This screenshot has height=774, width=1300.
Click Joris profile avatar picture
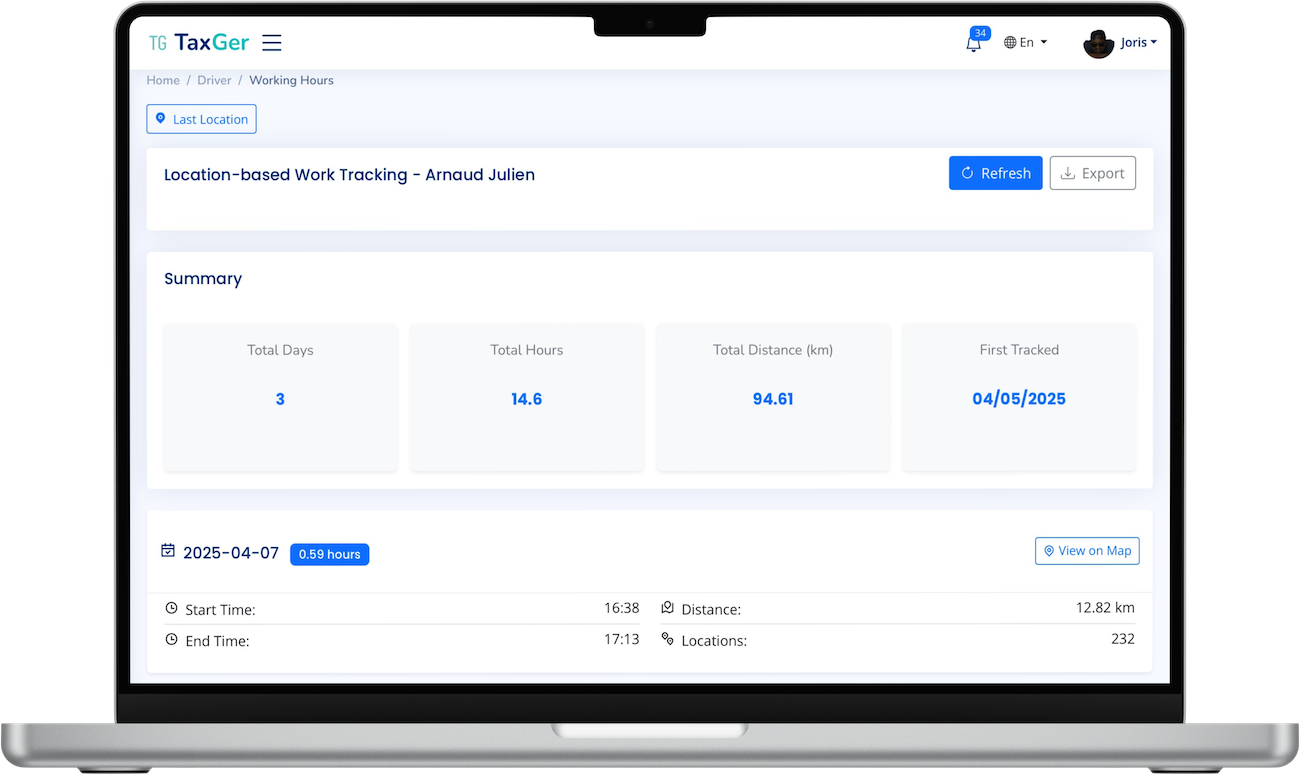pos(1098,43)
